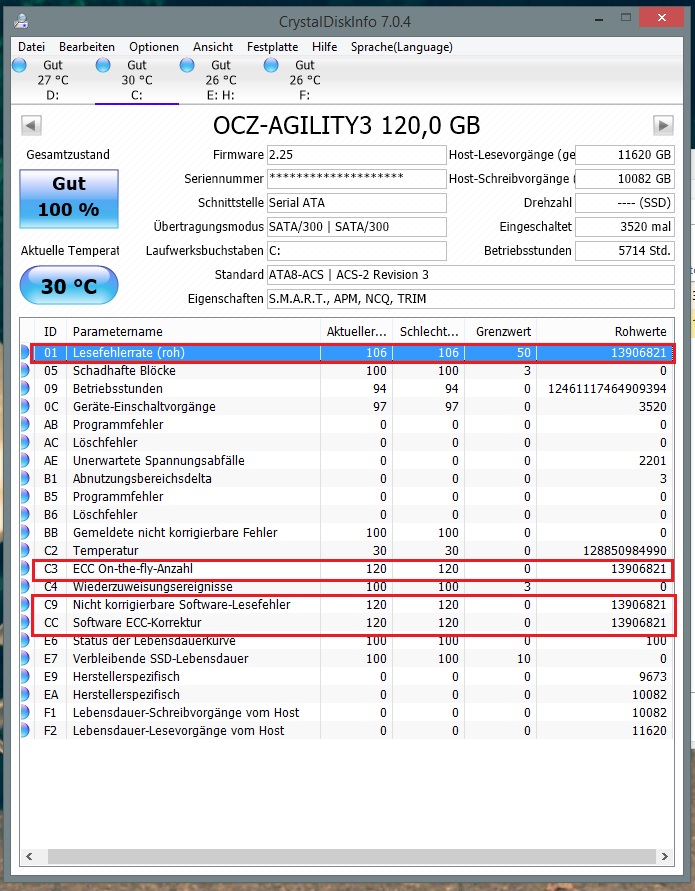
Task: Select the Wiederzuweisungsereignisse row
Action: [347, 586]
